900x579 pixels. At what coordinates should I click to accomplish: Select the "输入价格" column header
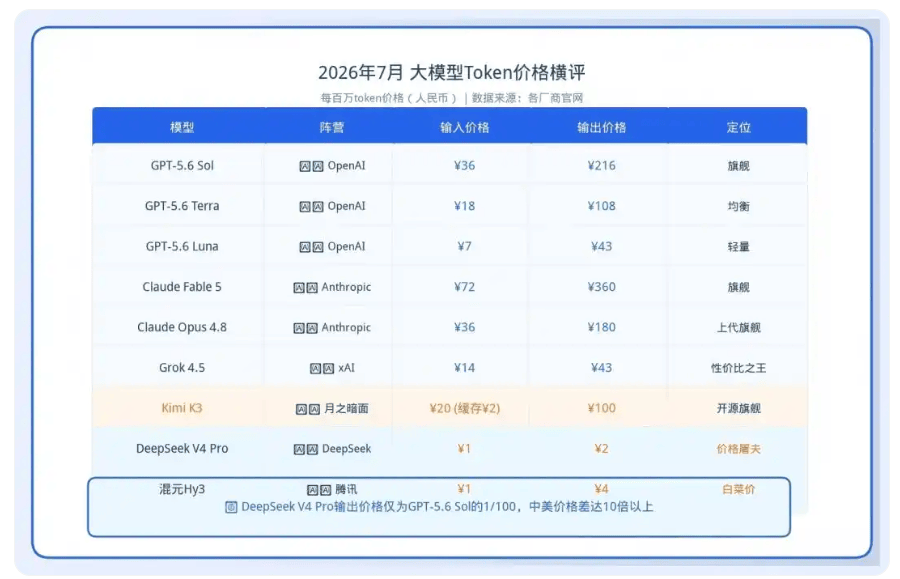(x=464, y=127)
